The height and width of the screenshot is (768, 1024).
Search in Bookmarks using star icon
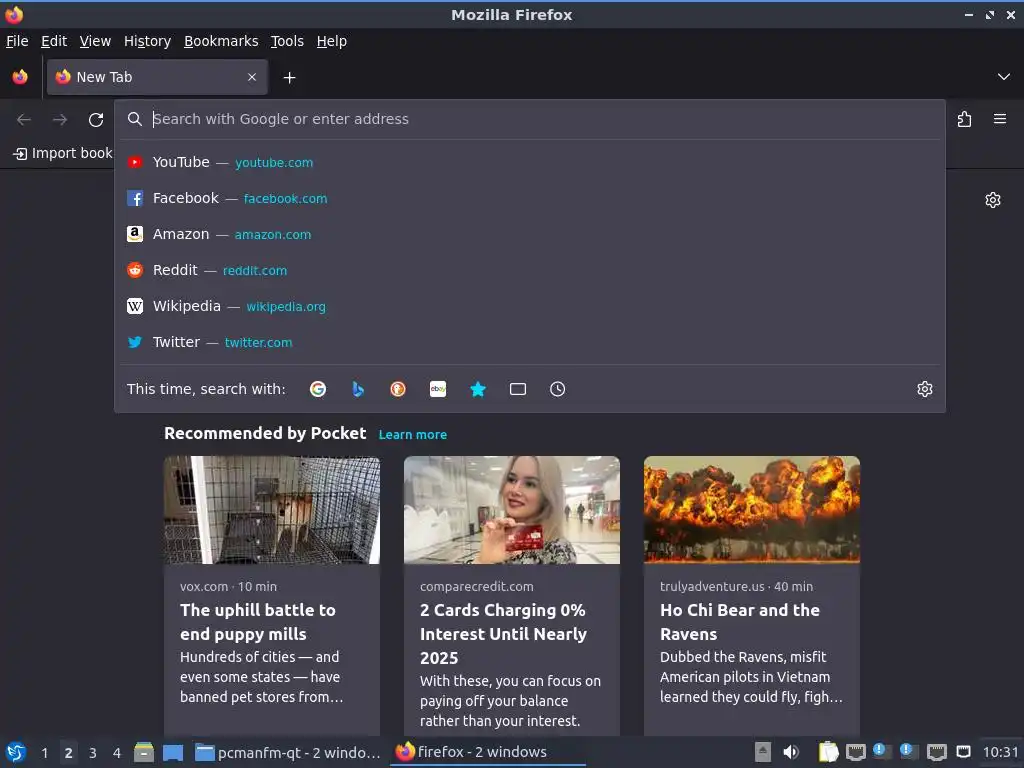click(x=478, y=389)
